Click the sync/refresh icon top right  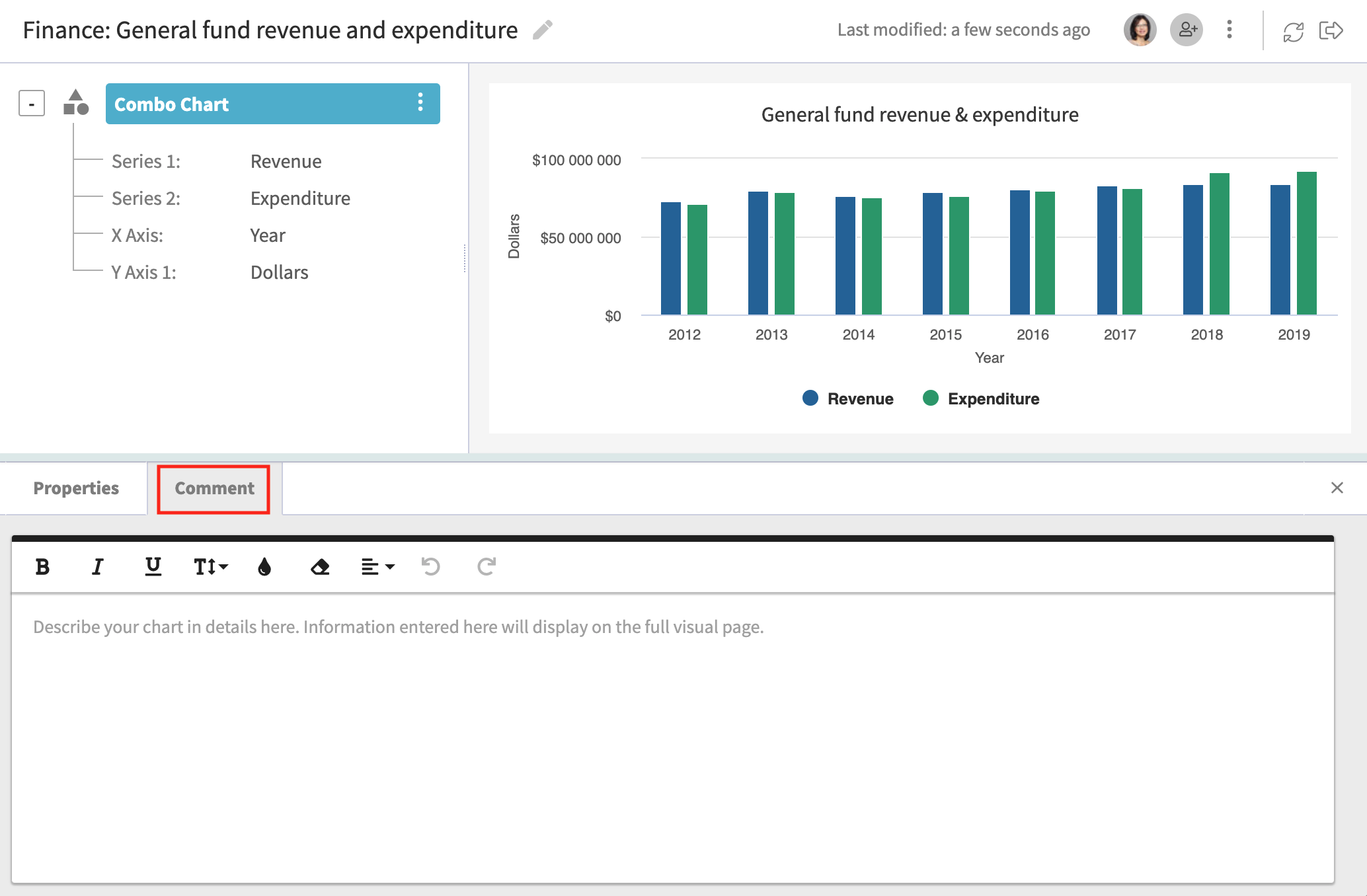tap(1292, 30)
